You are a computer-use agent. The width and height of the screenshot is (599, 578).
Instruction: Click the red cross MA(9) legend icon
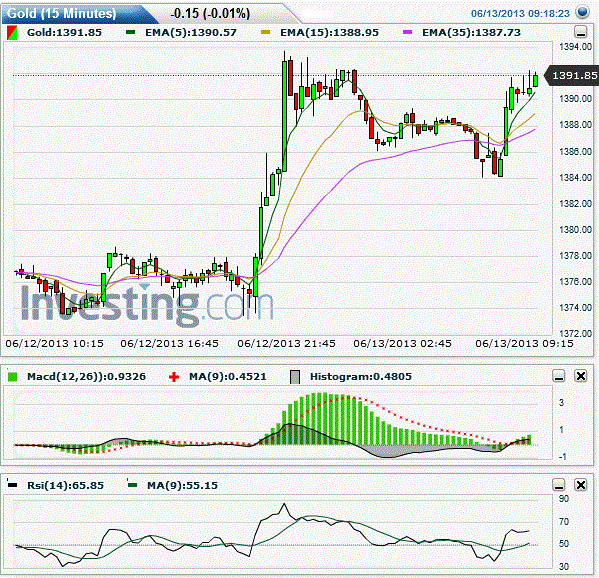tap(174, 377)
